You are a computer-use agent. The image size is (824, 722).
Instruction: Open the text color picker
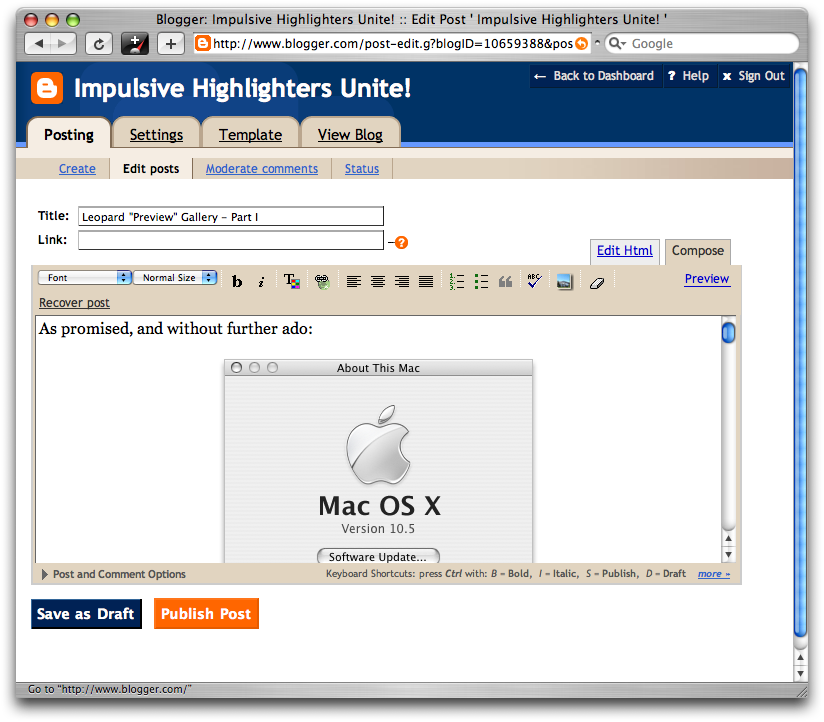coord(291,282)
